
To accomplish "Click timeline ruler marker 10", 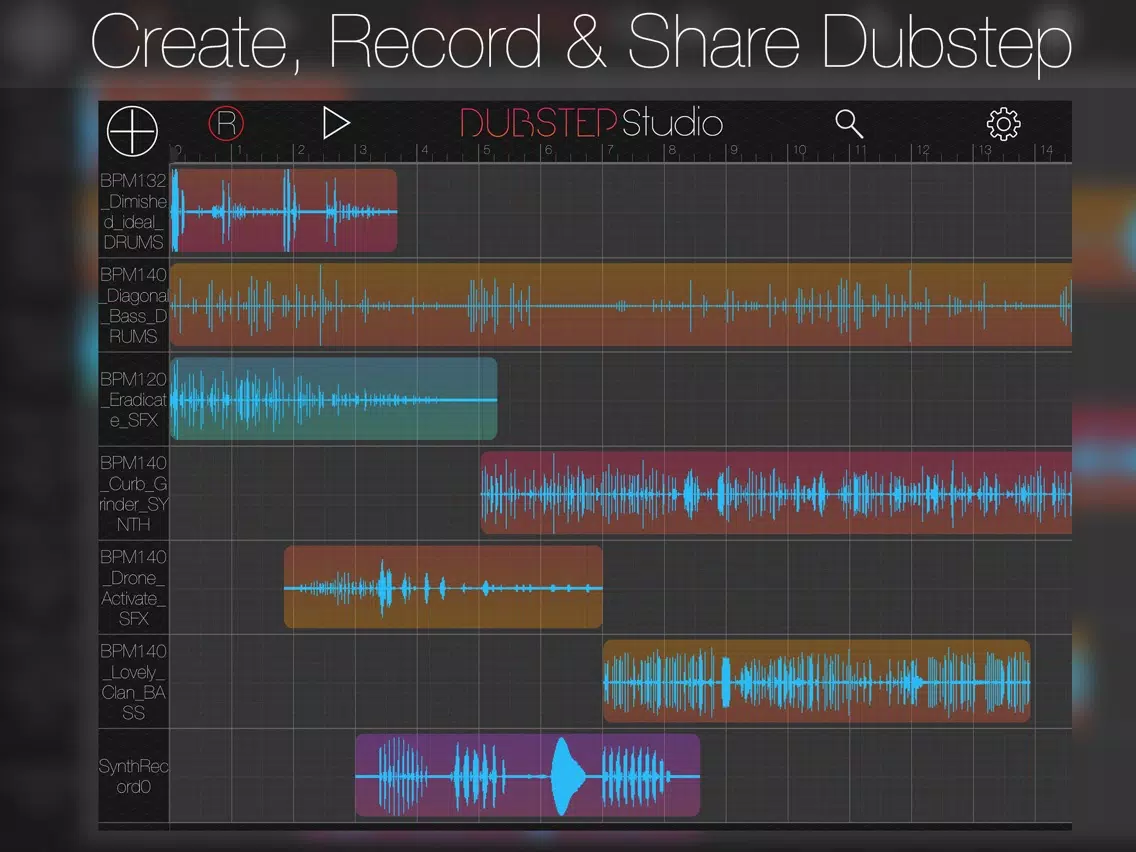I will [798, 150].
